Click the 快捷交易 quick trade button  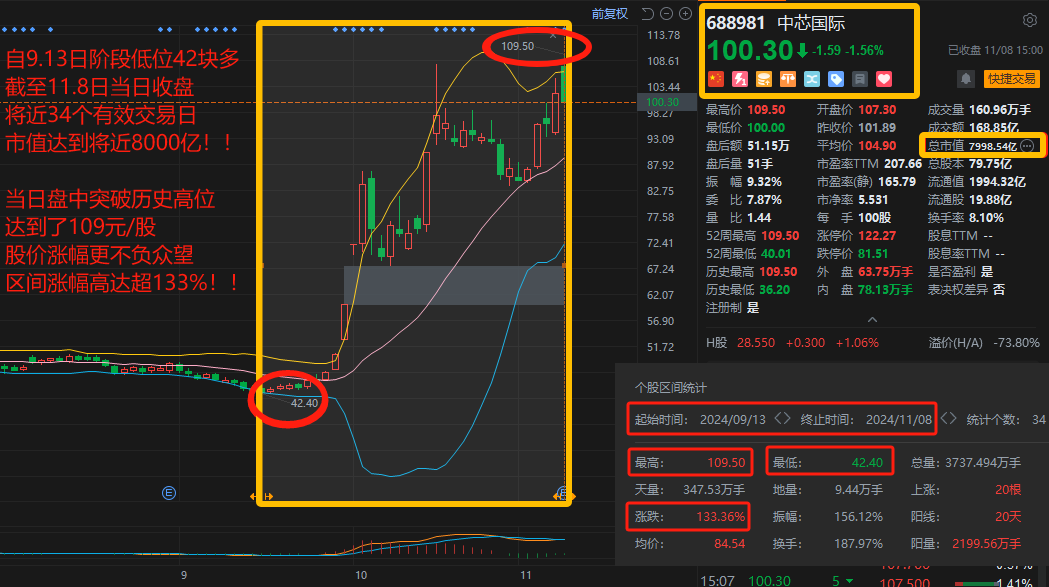click(x=1011, y=78)
